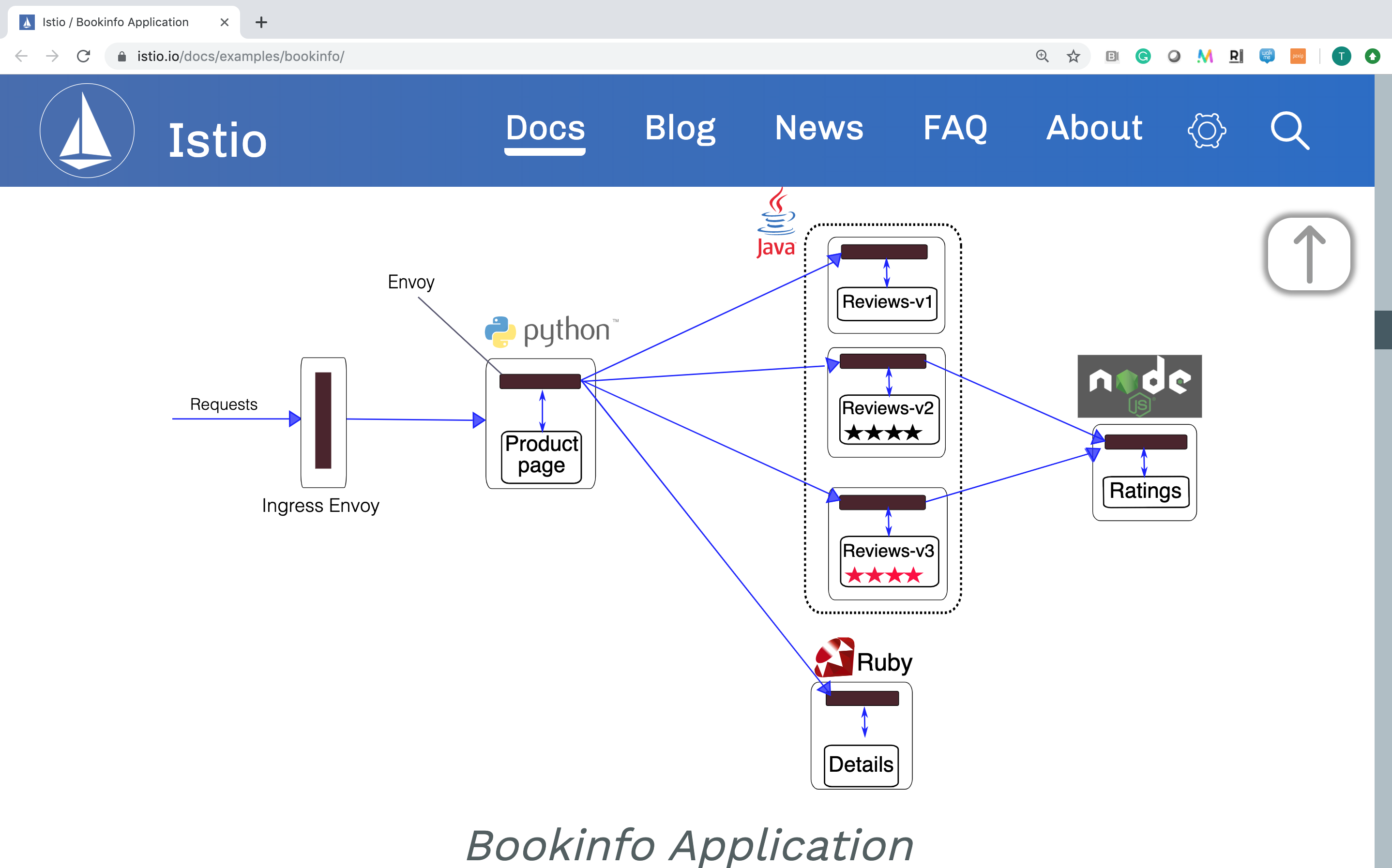
Task: Open site search magnifier in header
Action: [1289, 131]
